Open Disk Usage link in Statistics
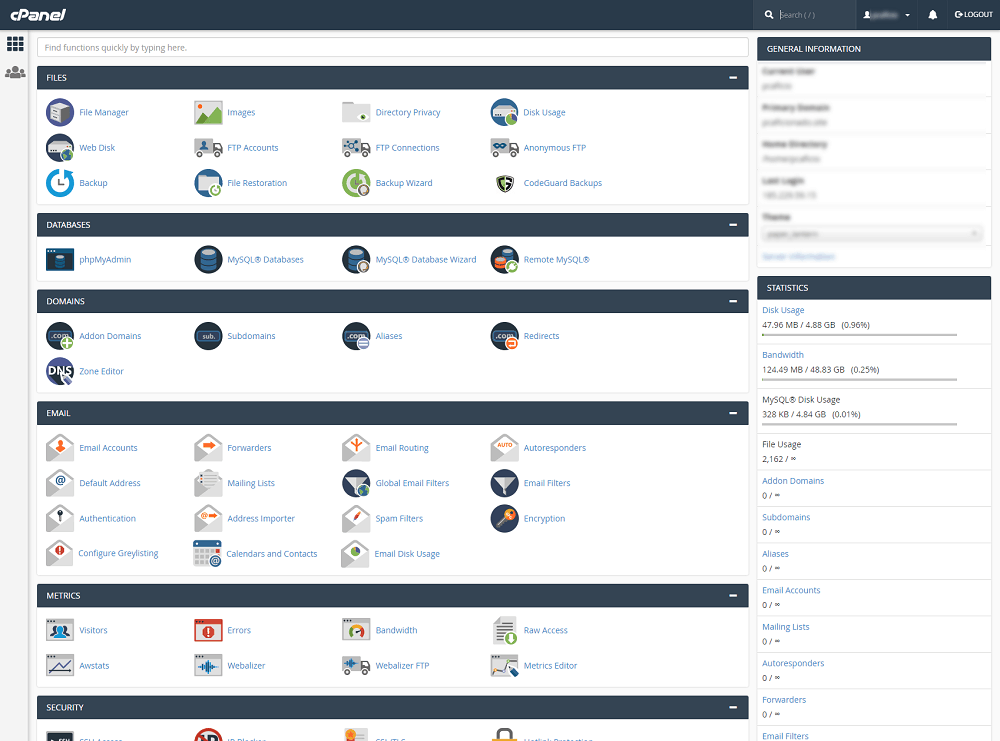Viewport: 1000px width, 741px height. 783,310
